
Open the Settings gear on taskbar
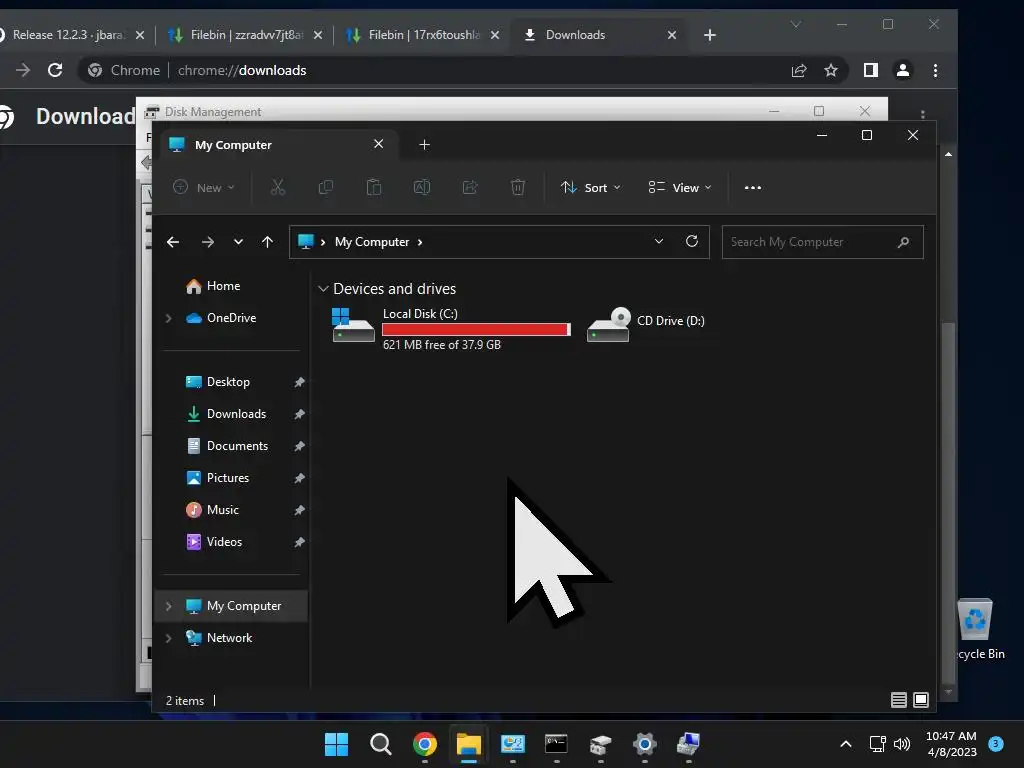point(645,744)
